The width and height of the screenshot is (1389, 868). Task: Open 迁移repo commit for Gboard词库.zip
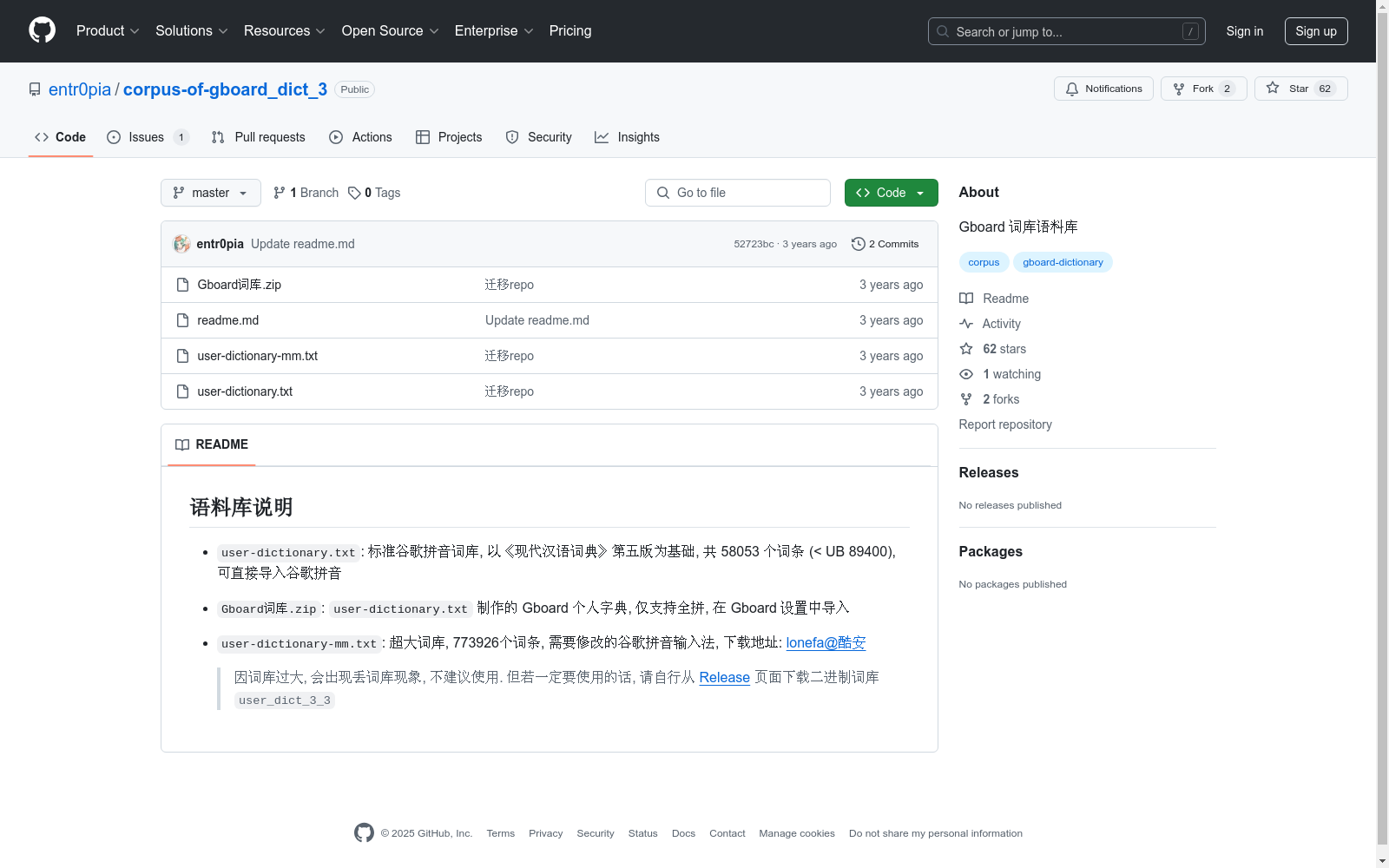point(510,285)
